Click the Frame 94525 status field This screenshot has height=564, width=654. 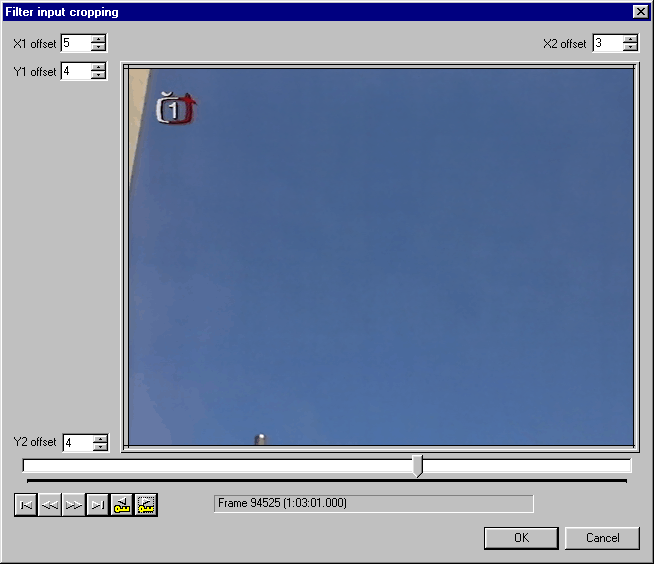point(373,504)
